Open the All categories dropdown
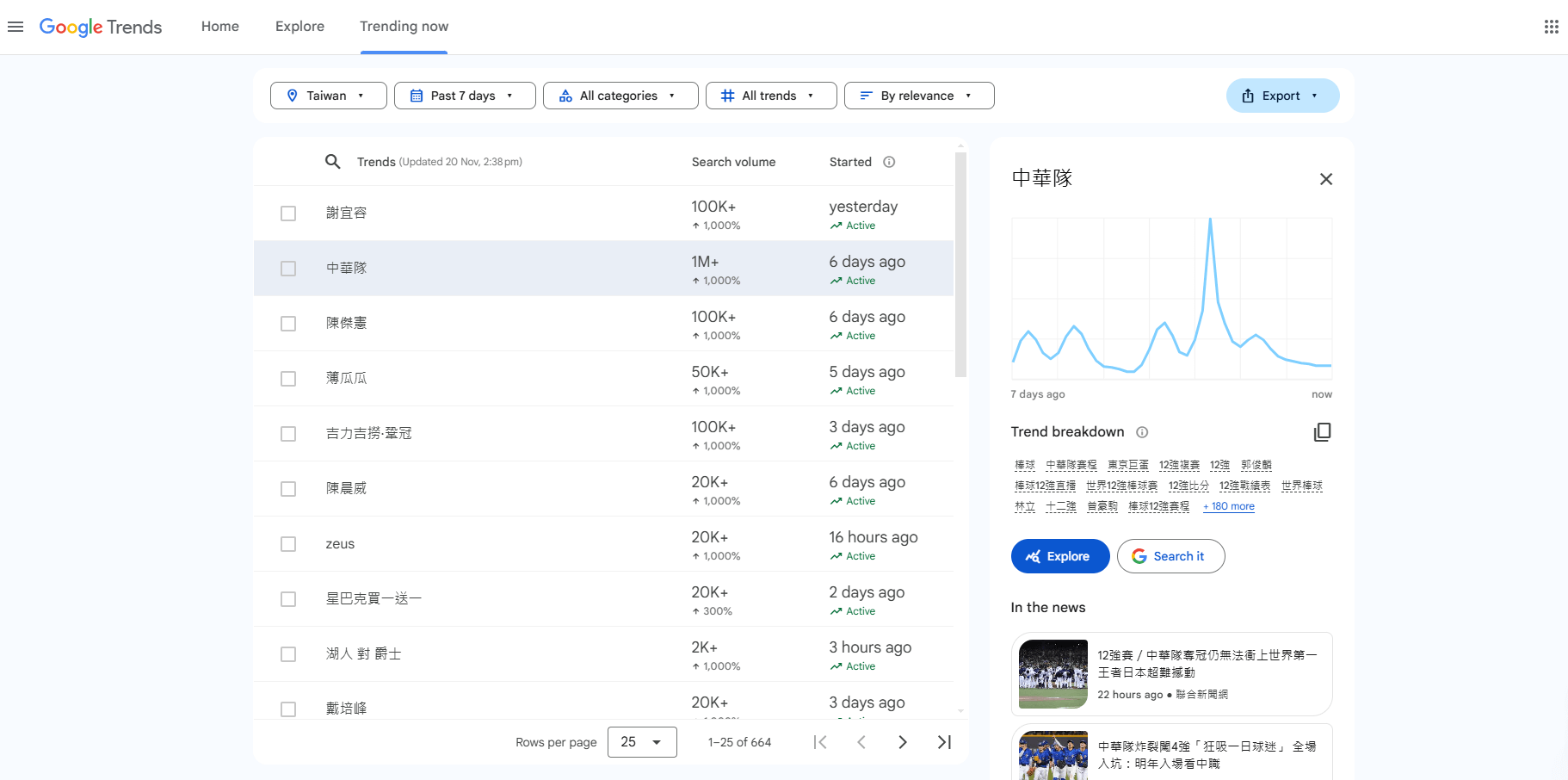Viewport: 1568px width, 780px height. pos(620,96)
